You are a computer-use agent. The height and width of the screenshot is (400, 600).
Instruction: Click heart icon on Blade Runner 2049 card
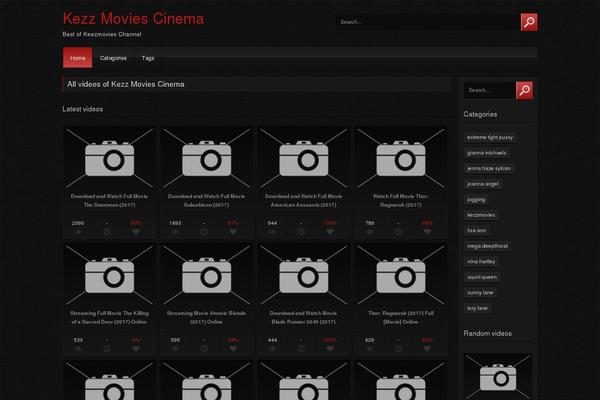pyautogui.click(x=330, y=349)
